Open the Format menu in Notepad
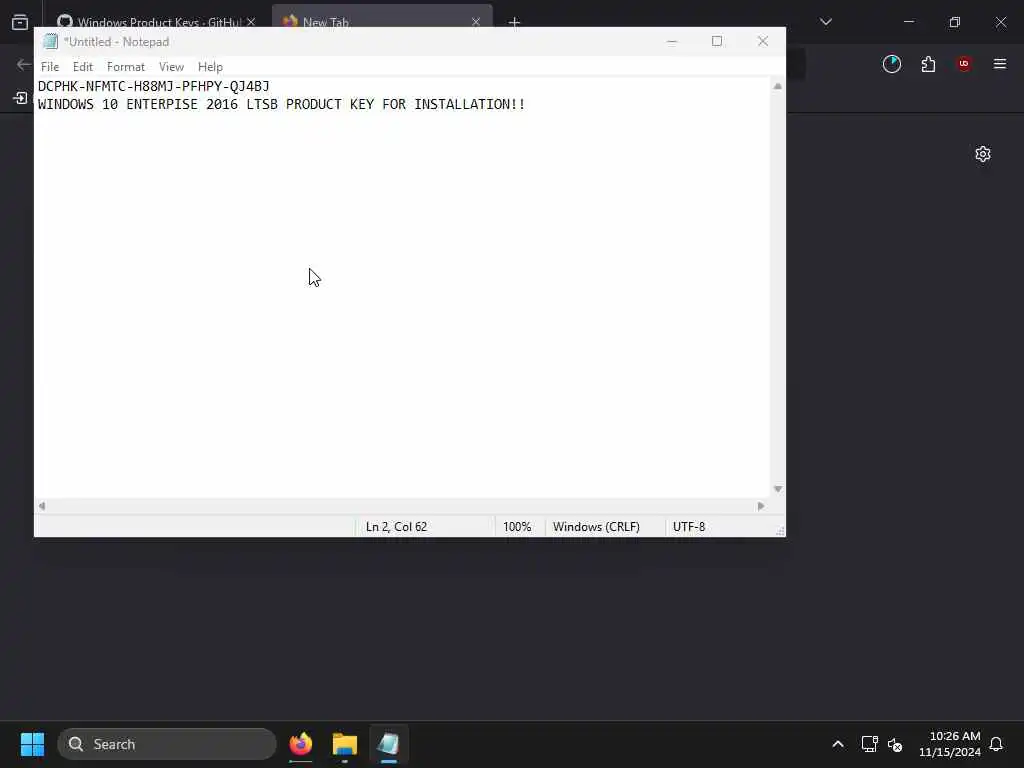 (x=125, y=67)
